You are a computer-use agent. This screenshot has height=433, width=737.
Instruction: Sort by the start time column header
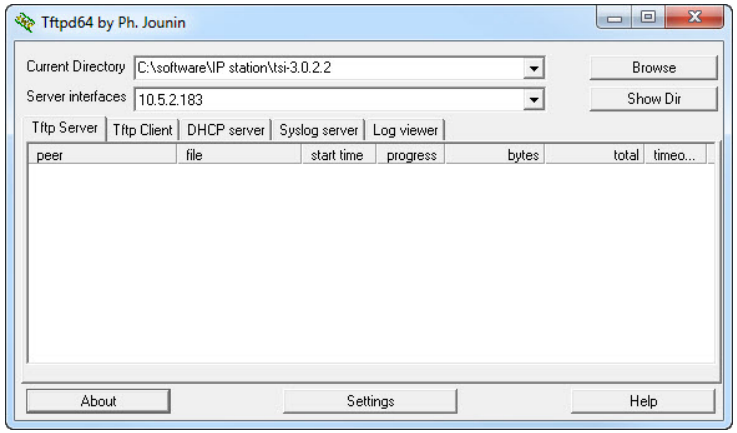pos(339,155)
